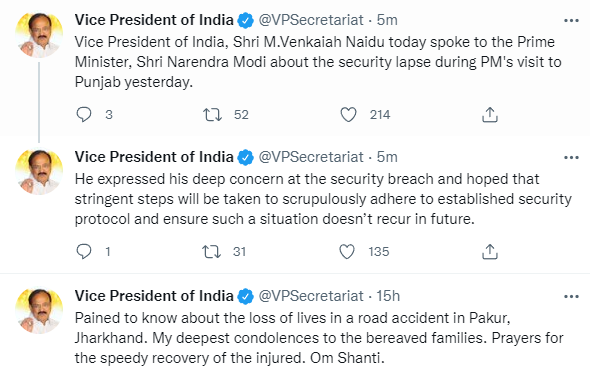590x380 pixels.
Task: Open the Pakur, Jharkhand accident tweet text
Action: click(319, 338)
